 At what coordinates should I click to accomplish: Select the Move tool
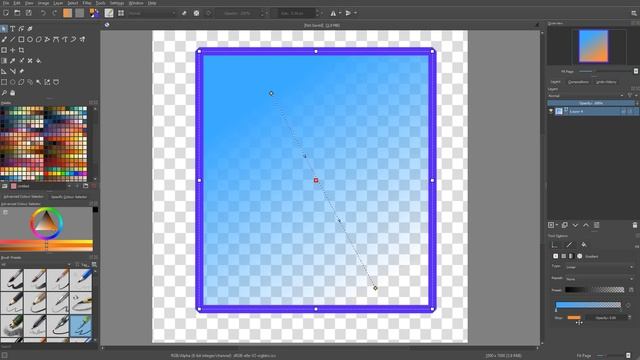point(13,50)
